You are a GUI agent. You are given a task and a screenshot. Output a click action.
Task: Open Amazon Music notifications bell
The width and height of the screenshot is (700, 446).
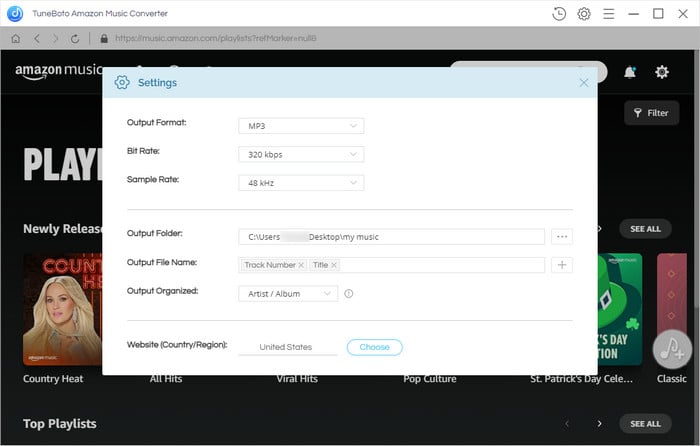click(x=629, y=72)
